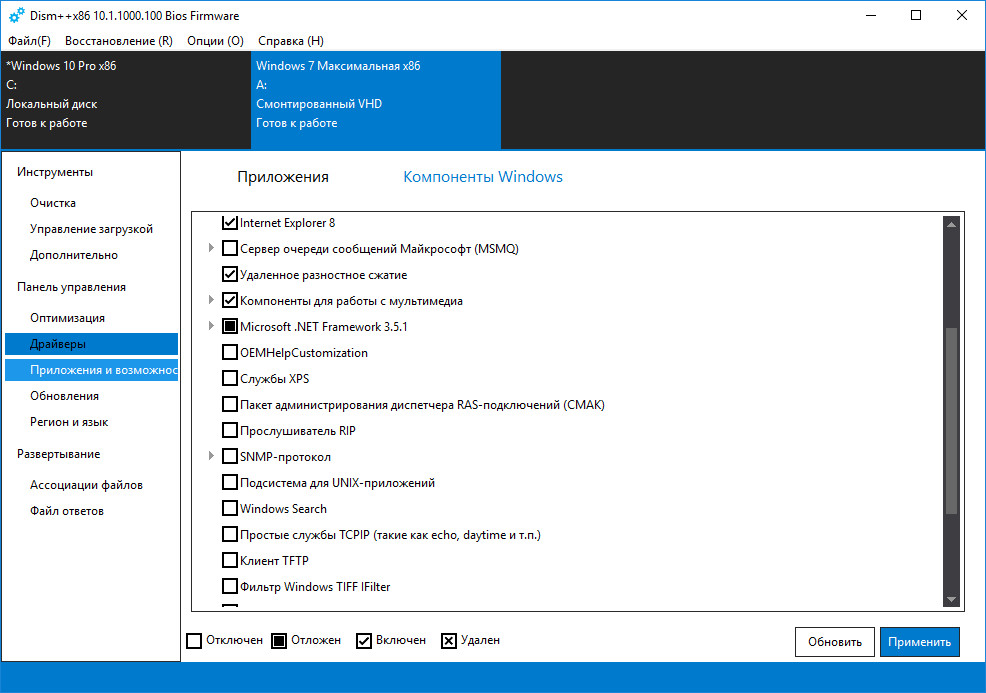Expand the Microsoft .NET Framework 3.5.1 node
986x693 pixels.
pyautogui.click(x=211, y=326)
